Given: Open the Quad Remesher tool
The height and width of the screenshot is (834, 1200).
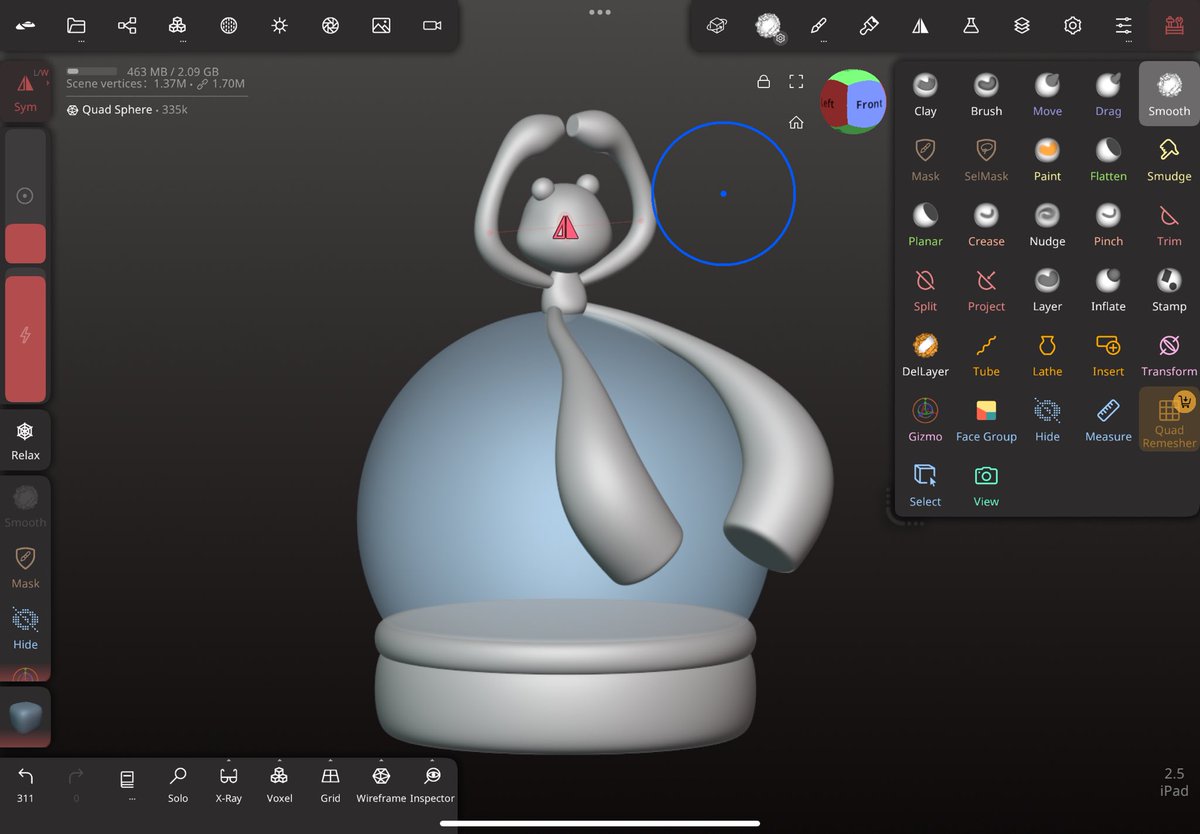Looking at the screenshot, I should click(x=1169, y=419).
